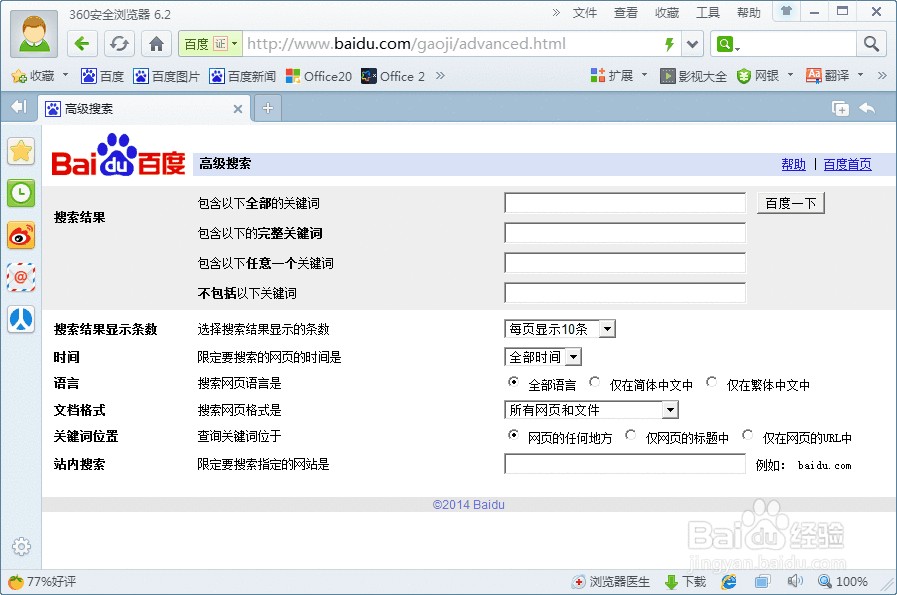
Task: Open the 文件 menu
Action: click(x=585, y=13)
